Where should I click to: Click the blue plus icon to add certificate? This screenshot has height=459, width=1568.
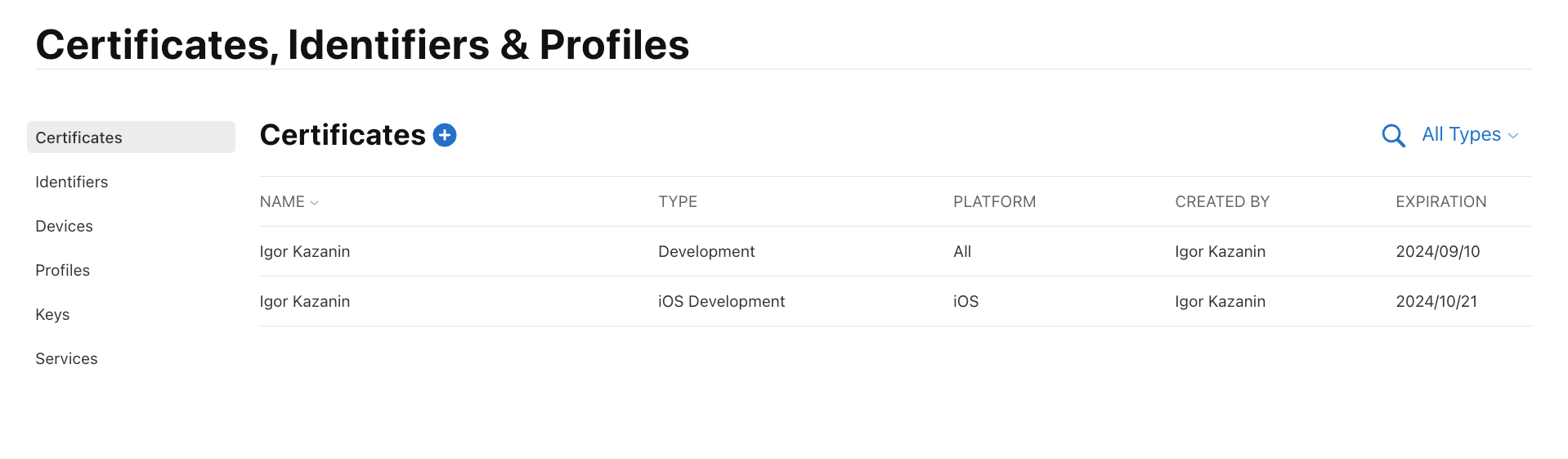click(445, 135)
